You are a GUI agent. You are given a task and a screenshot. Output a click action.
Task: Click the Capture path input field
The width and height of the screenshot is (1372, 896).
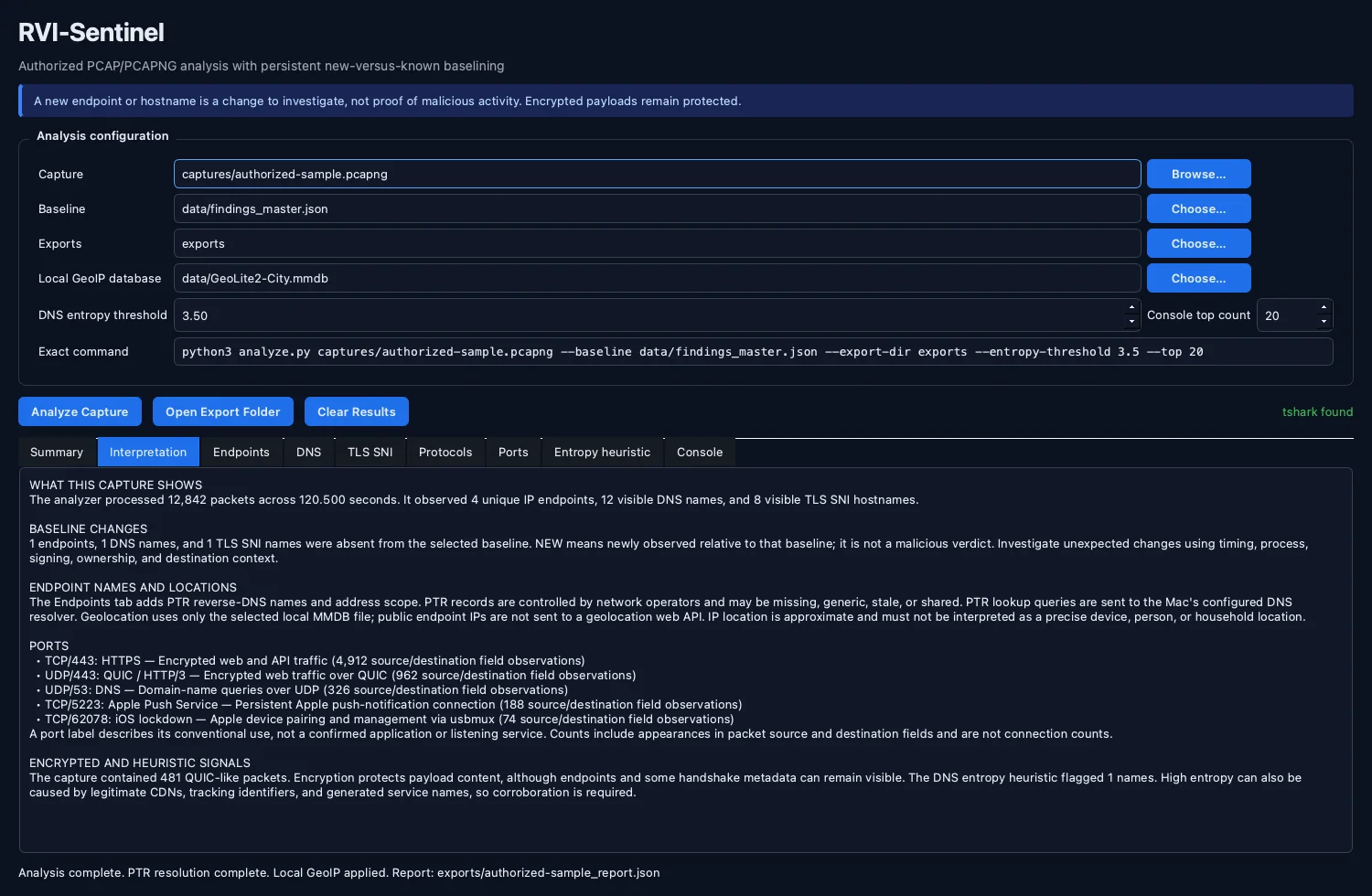coord(657,174)
